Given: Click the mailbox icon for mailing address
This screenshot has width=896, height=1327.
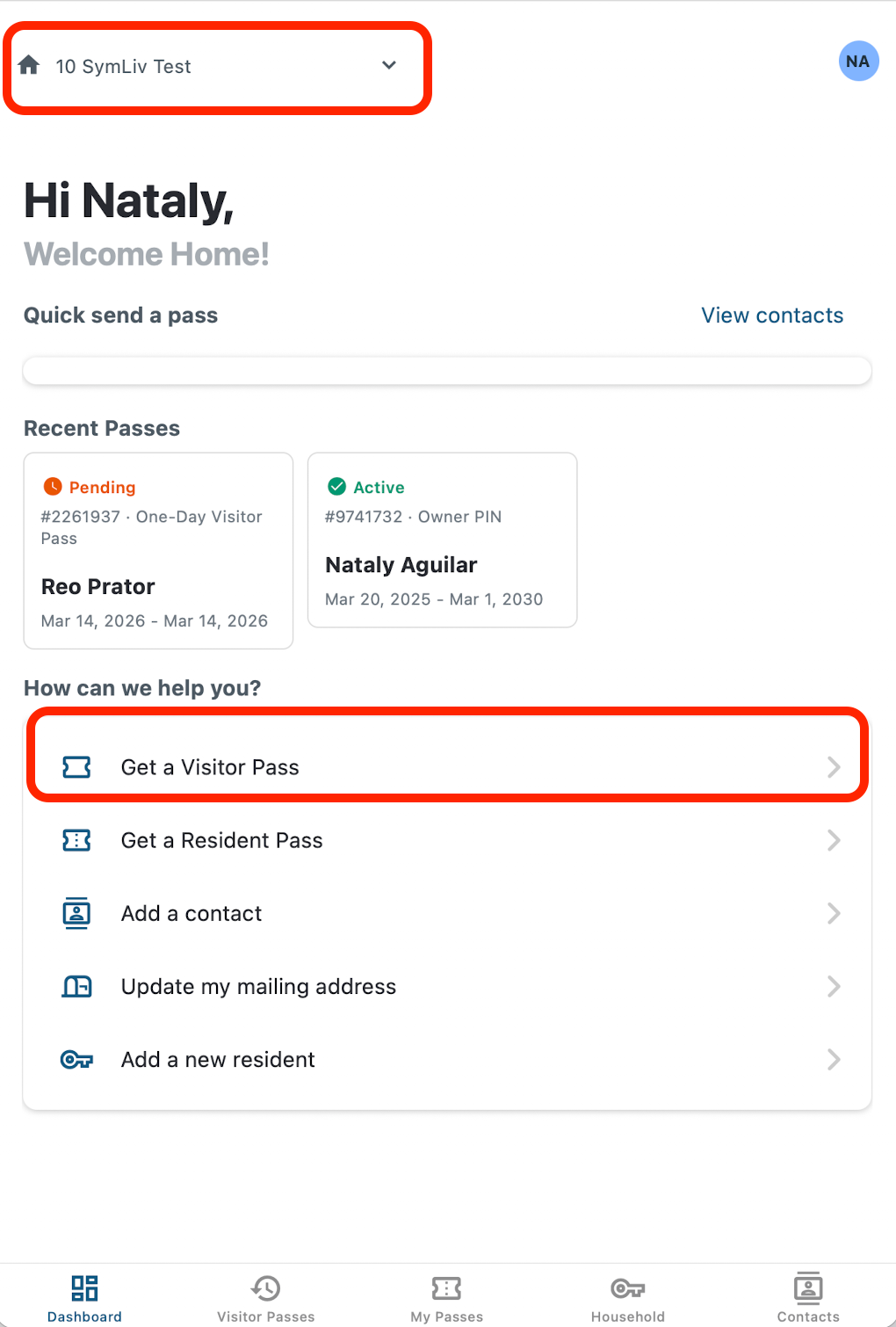Looking at the screenshot, I should tap(76, 987).
